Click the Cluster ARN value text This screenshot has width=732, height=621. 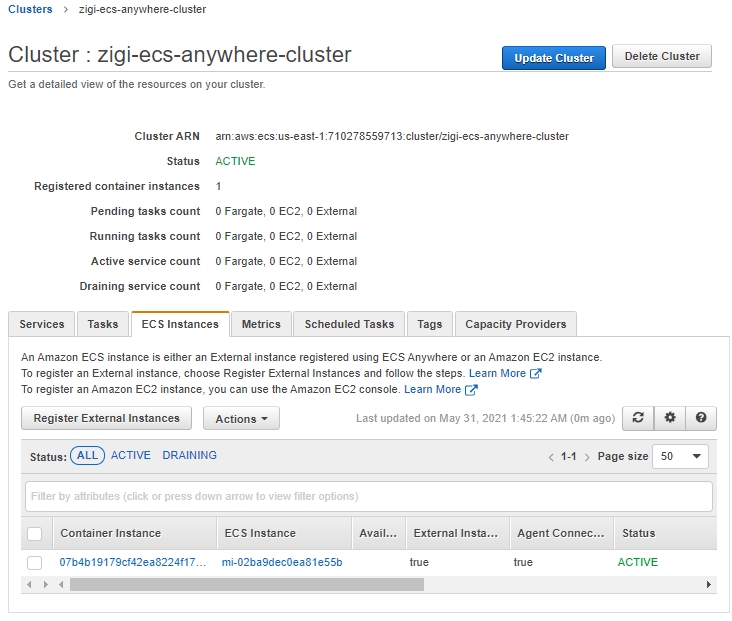pyautogui.click(x=392, y=136)
